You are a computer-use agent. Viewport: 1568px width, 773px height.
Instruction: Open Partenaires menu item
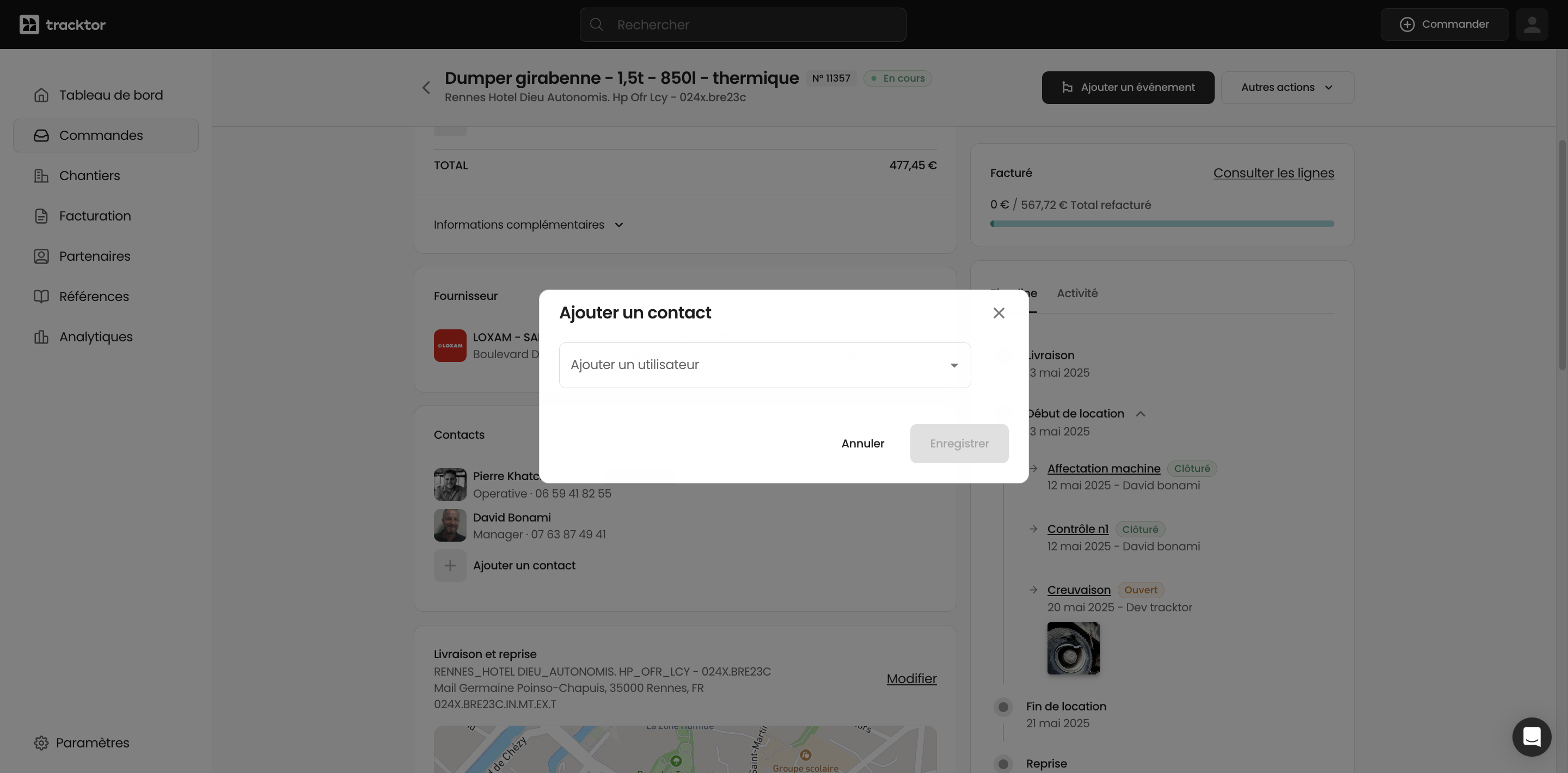(106, 256)
